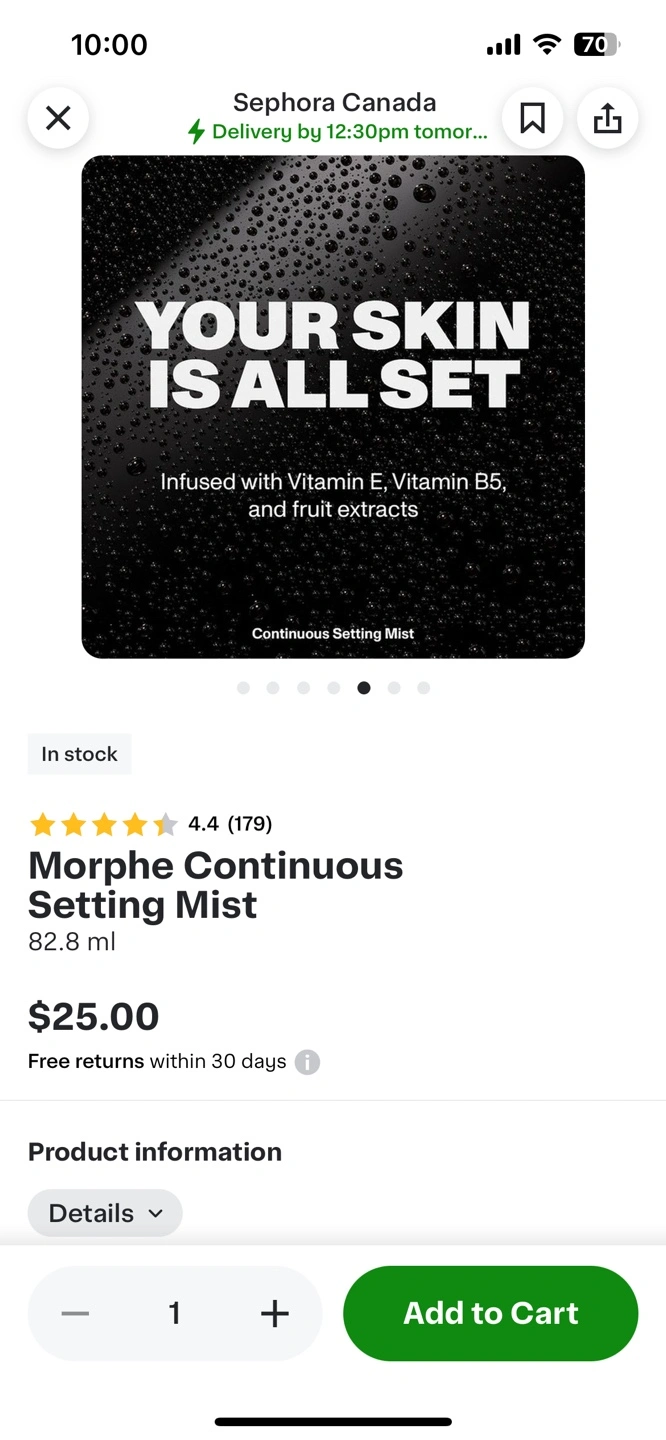Tap the info icon beside free returns

tap(308, 1062)
